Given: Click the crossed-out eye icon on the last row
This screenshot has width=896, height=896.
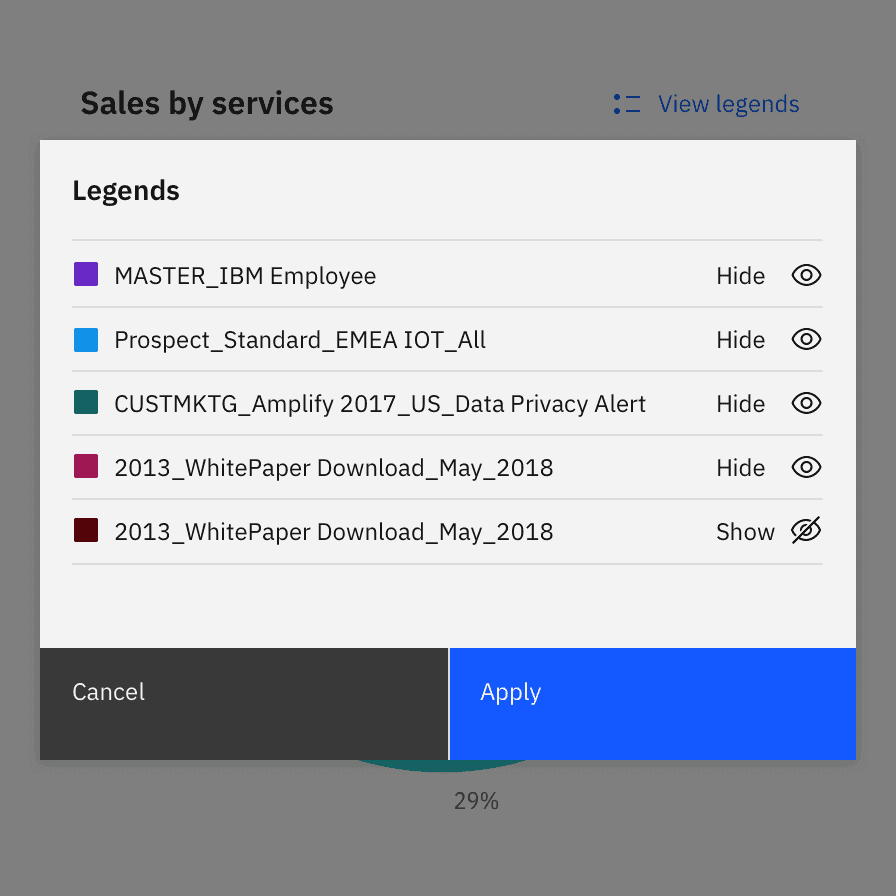Looking at the screenshot, I should click(x=806, y=531).
